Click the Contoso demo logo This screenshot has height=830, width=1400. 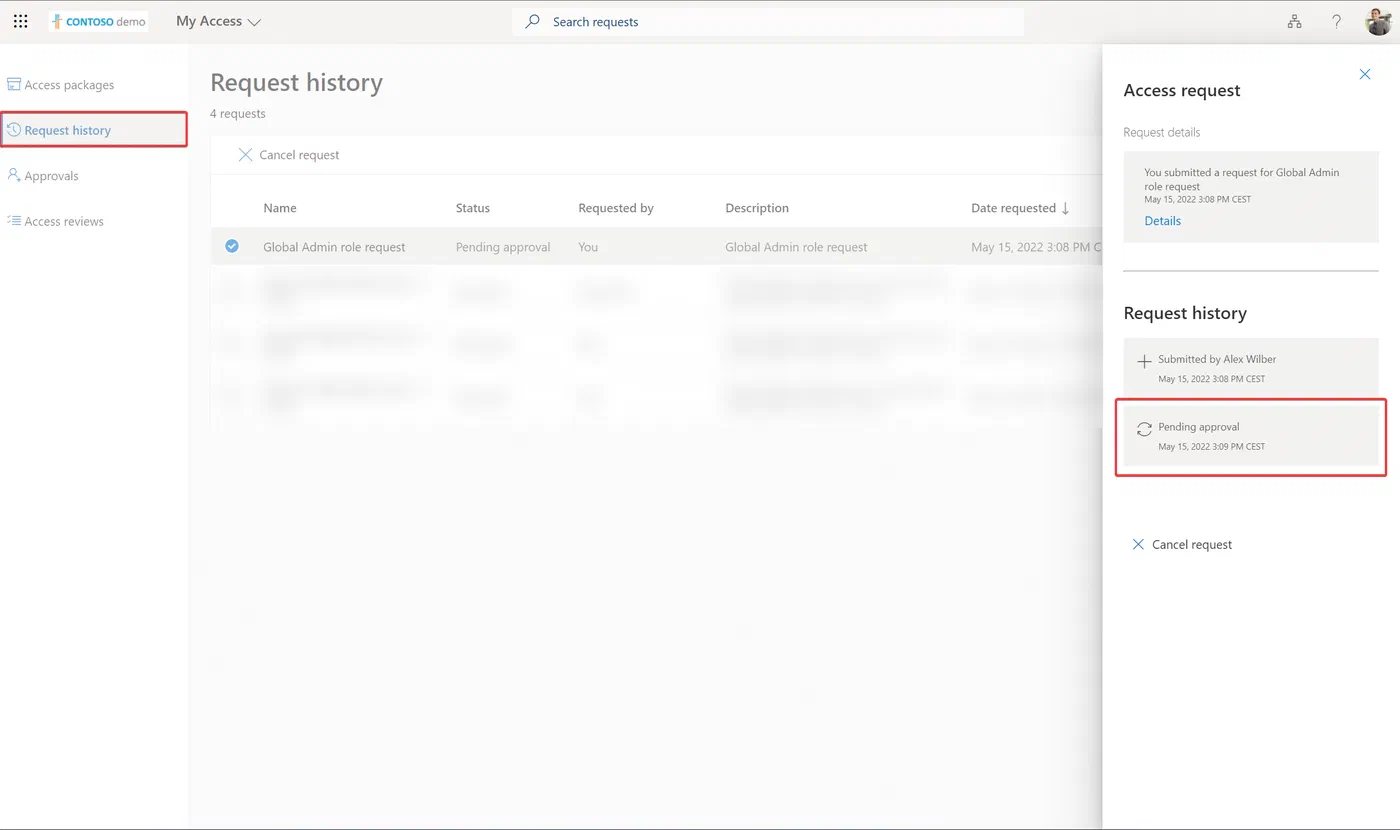point(98,21)
